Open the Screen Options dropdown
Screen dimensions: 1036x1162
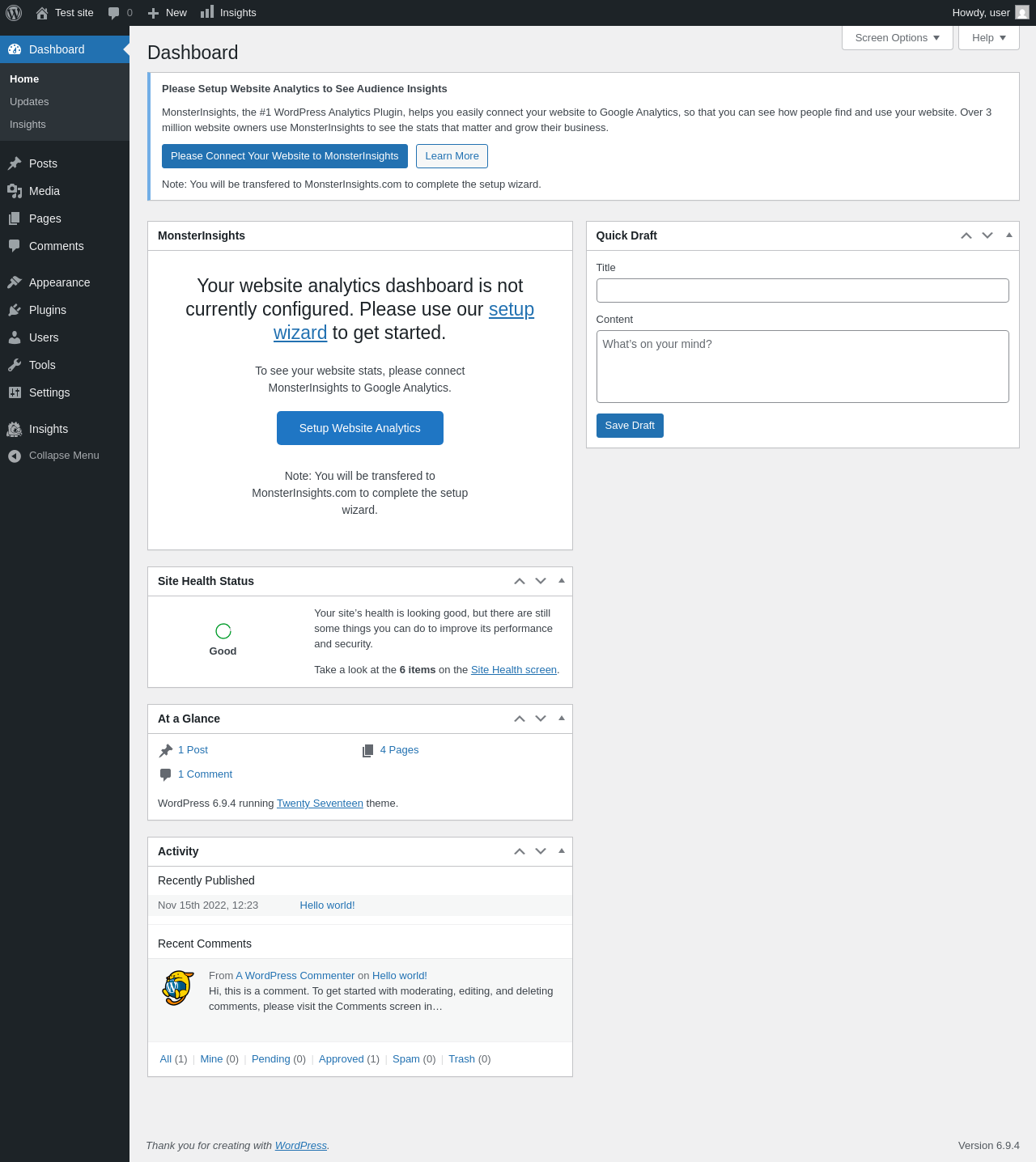pos(897,38)
